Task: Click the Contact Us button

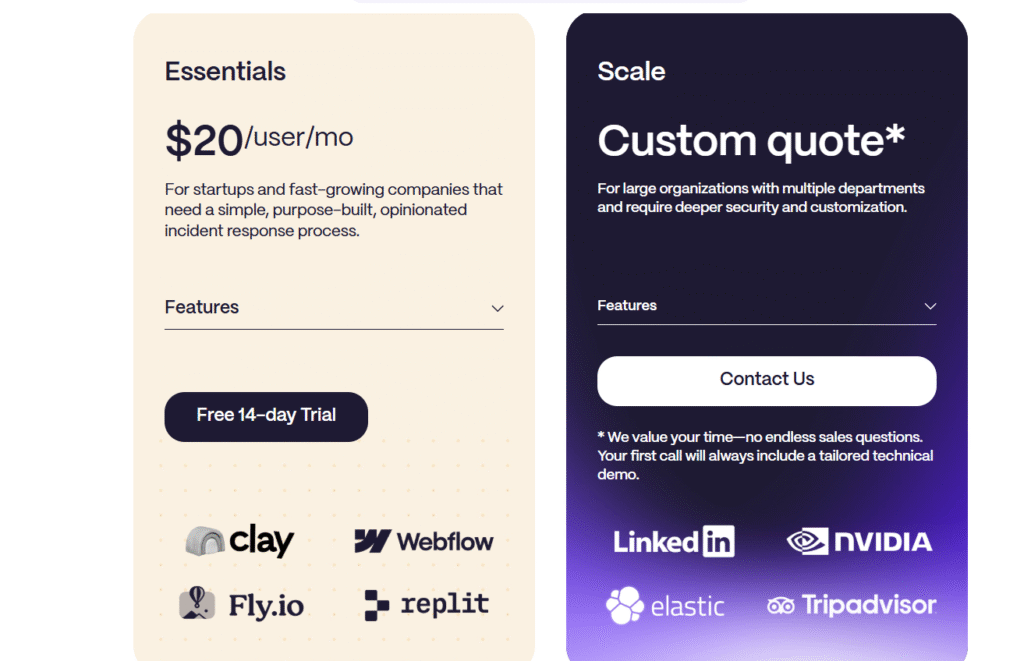Action: [x=767, y=381]
